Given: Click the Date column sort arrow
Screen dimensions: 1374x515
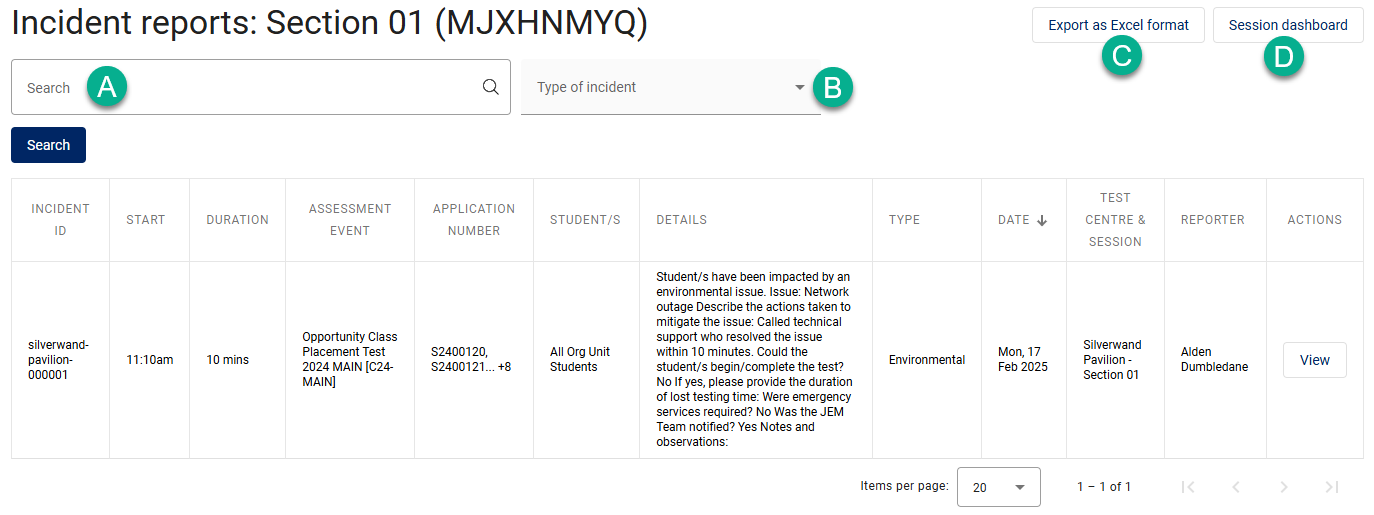Looking at the screenshot, I should [1042, 220].
